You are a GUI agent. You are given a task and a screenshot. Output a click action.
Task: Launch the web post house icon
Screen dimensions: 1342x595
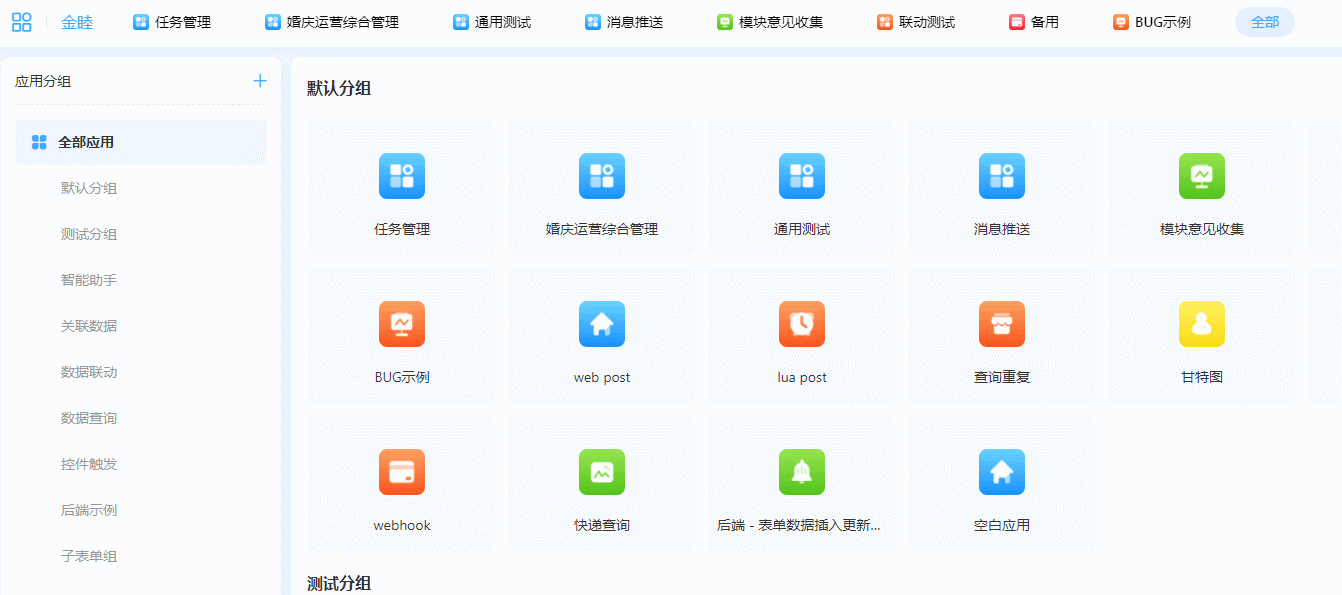pyautogui.click(x=602, y=324)
